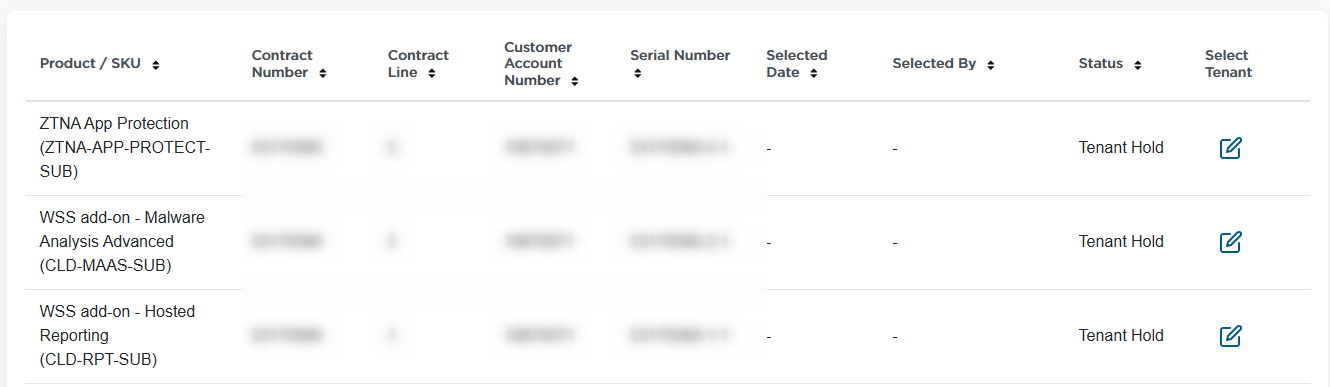Sort by Selected Date arrows

814,73
